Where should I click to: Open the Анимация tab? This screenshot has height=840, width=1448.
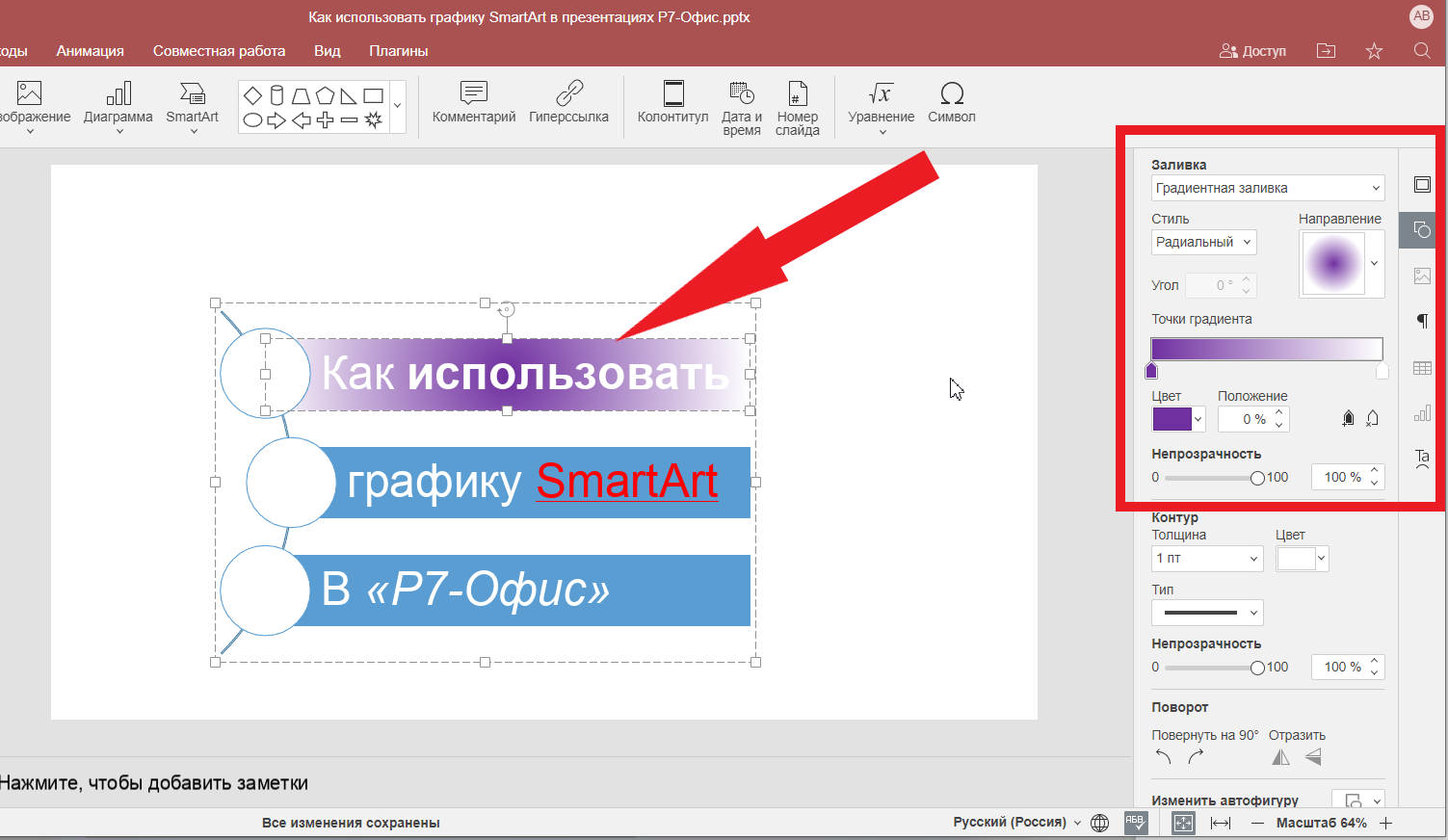90,51
